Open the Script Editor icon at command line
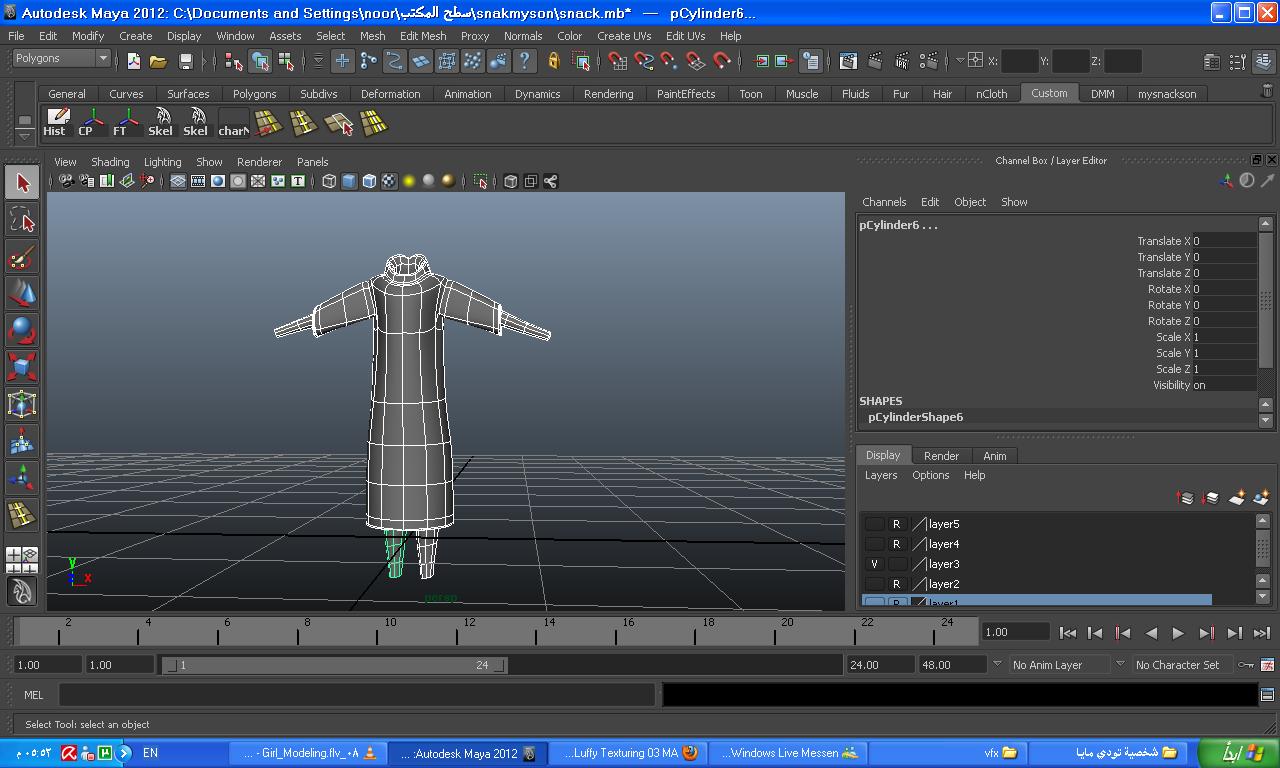1280x768 pixels. pyautogui.click(x=1267, y=695)
